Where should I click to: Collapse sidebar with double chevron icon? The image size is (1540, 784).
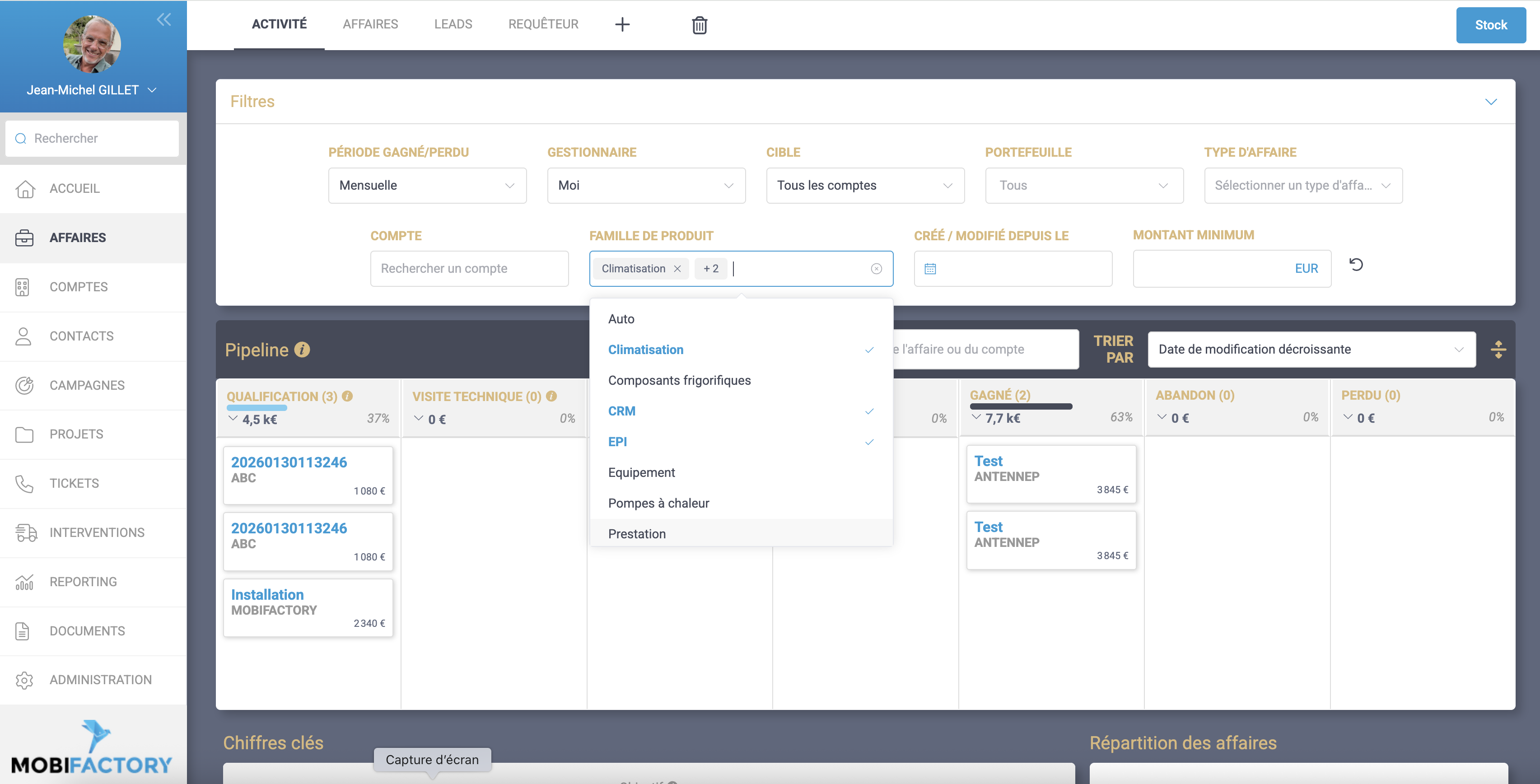tap(164, 19)
